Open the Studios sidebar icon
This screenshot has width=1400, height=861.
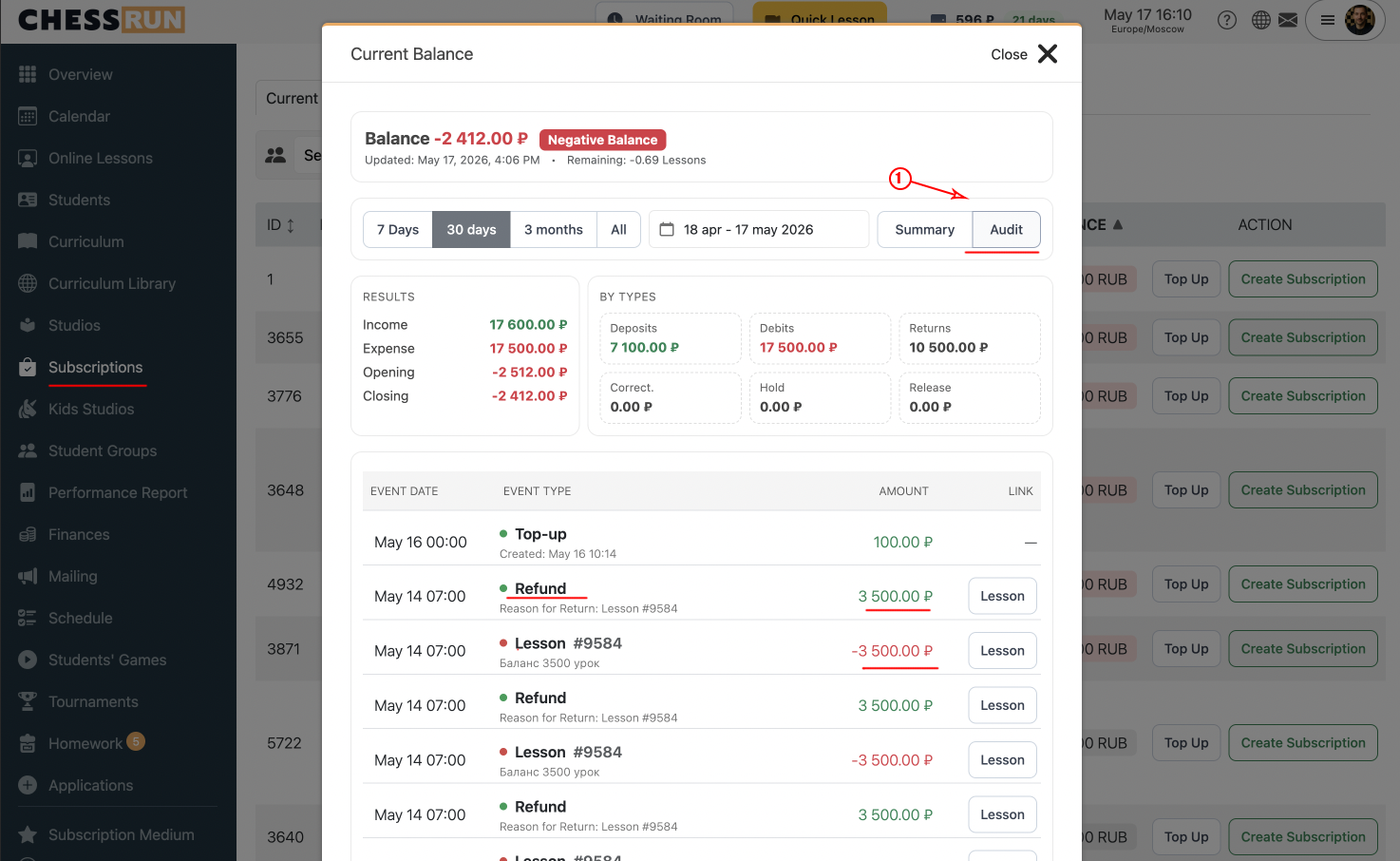28,325
